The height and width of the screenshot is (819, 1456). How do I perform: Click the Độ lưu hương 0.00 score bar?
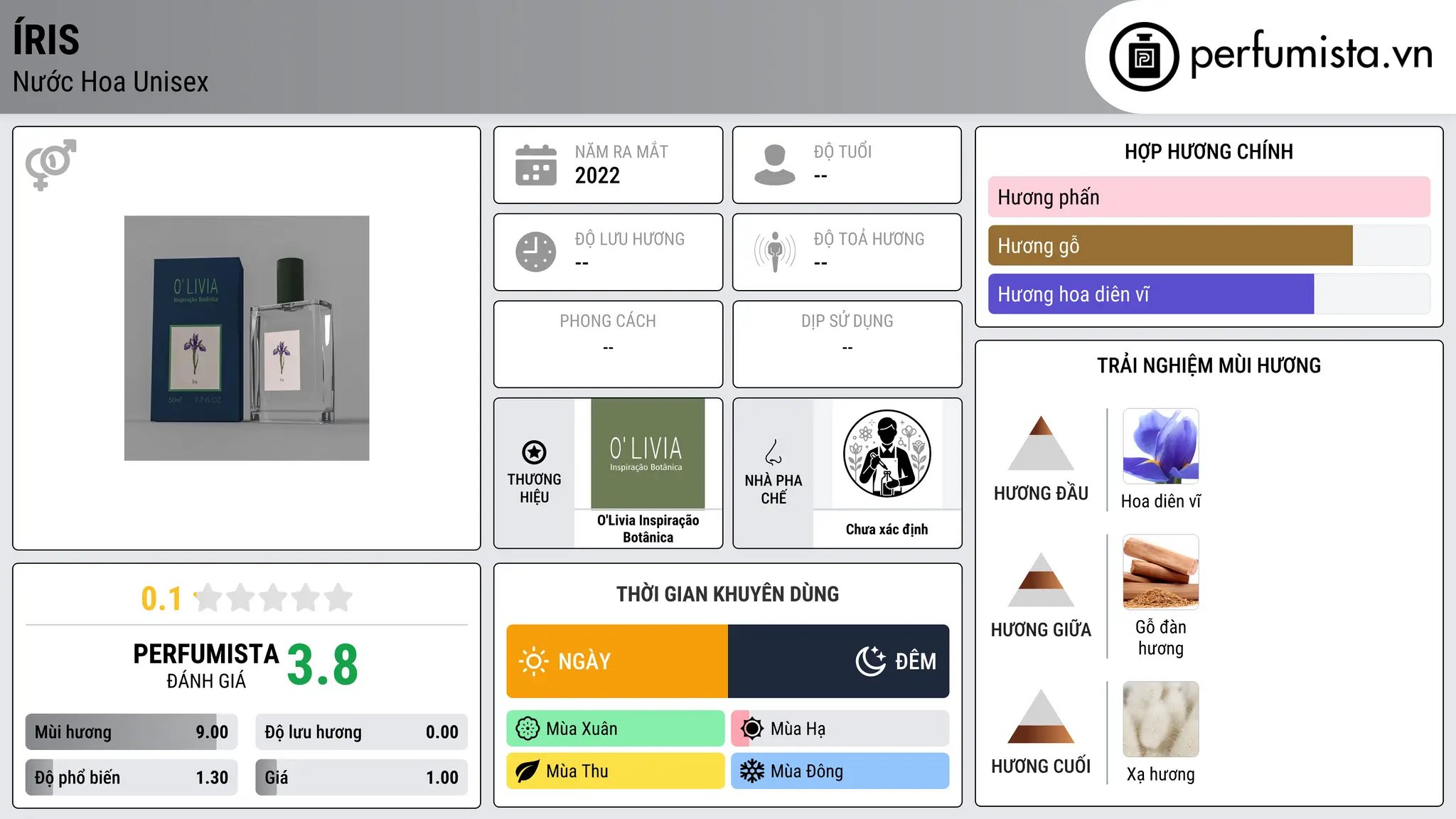click(362, 732)
